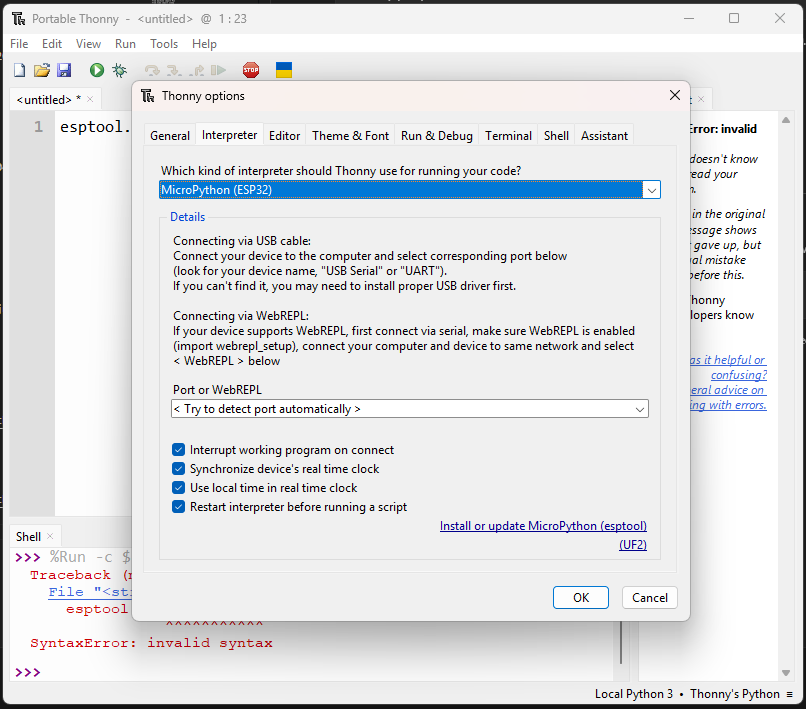
Task: Click the bottom Shell prompt >>>
Action: pos(28,672)
